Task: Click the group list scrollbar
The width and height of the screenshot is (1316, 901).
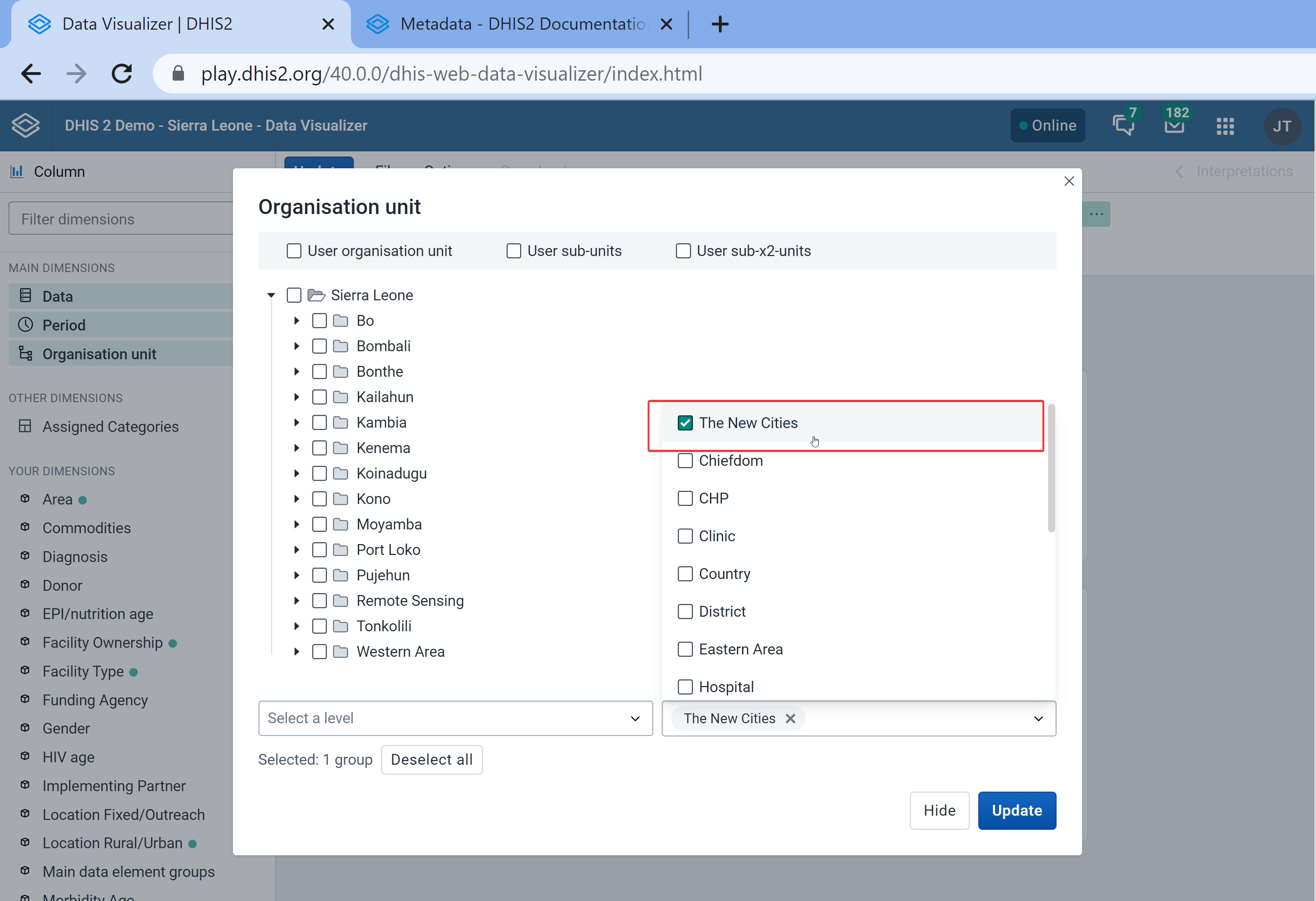Action: 1051,468
